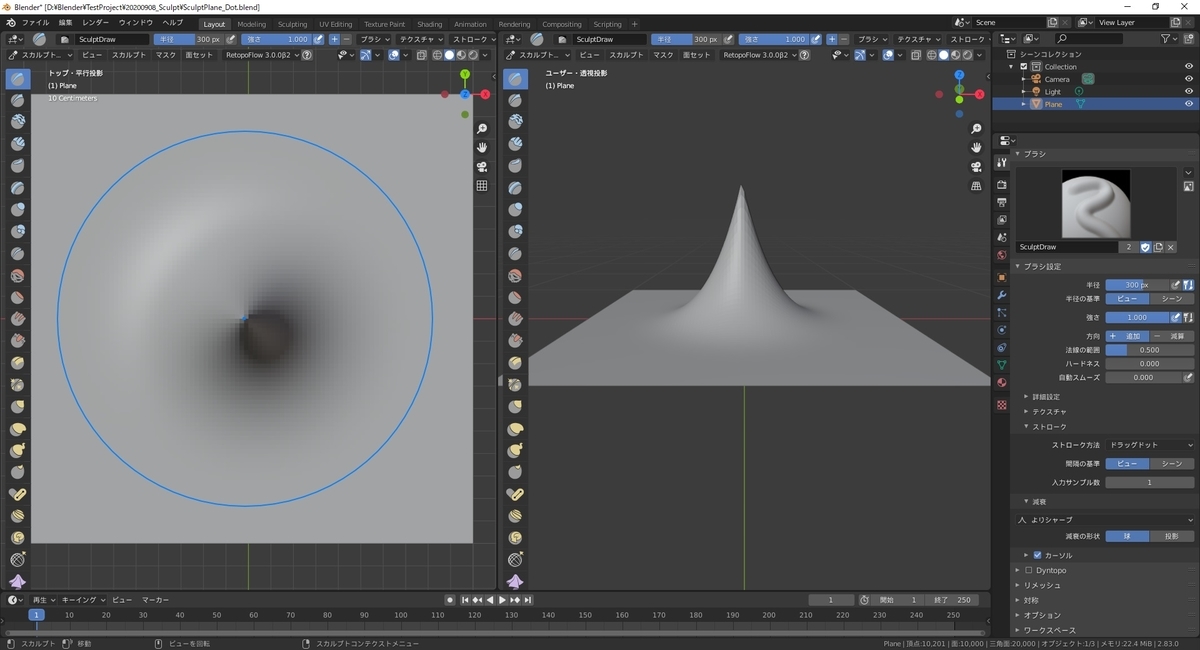Expand the テクスチャ section in properties

pyautogui.click(x=1048, y=411)
